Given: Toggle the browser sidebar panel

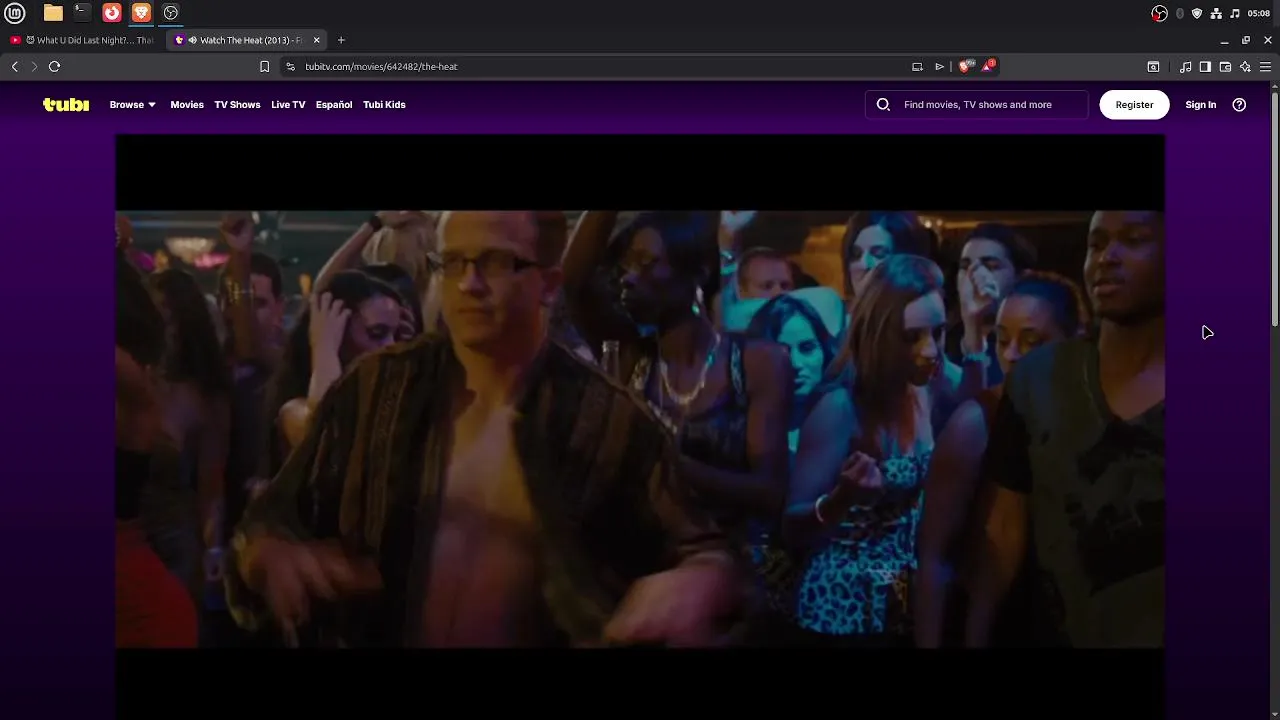Looking at the screenshot, I should pyautogui.click(x=1205, y=67).
